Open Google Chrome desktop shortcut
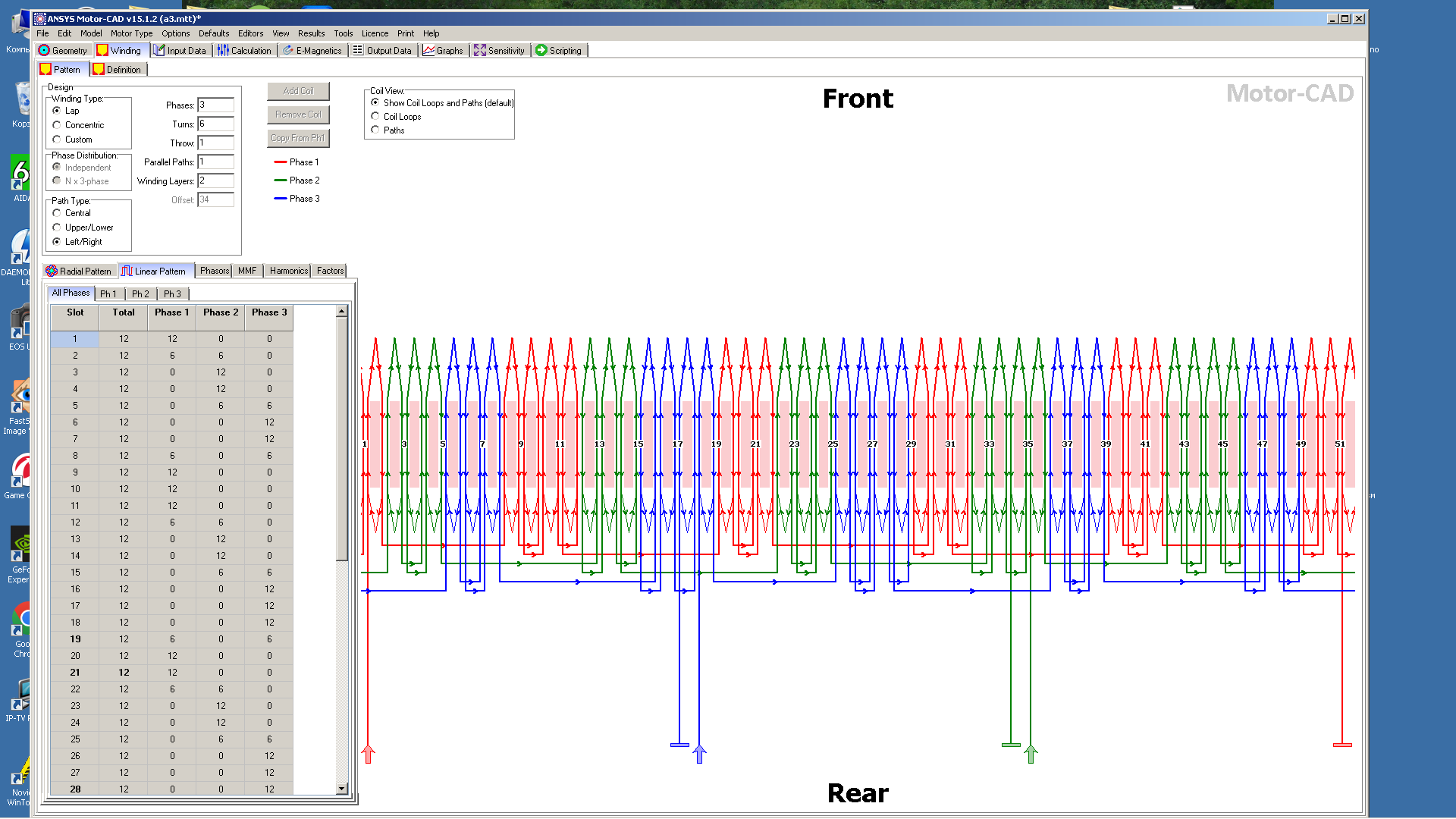The height and width of the screenshot is (819, 1456). pos(21,629)
